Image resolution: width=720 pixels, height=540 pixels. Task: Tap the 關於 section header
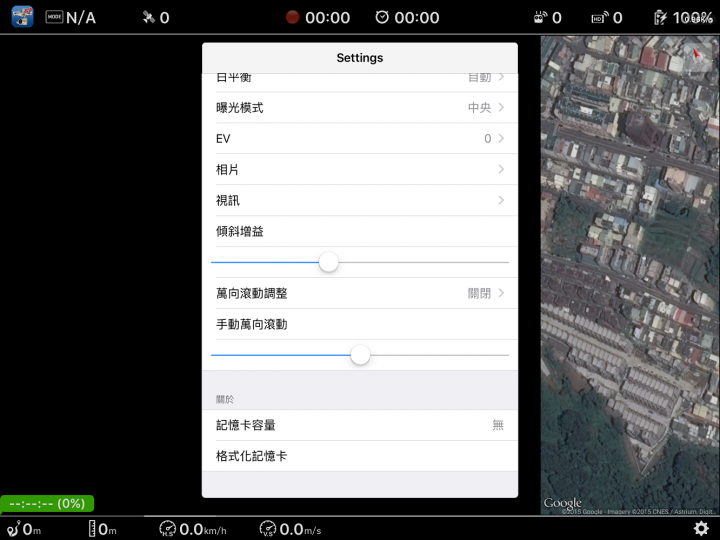pos(225,399)
